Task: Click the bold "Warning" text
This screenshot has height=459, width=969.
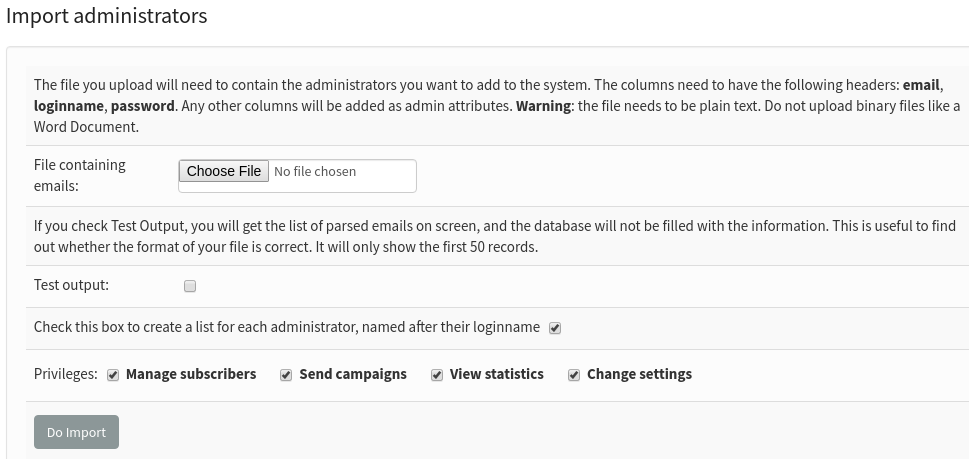Action: click(543, 106)
